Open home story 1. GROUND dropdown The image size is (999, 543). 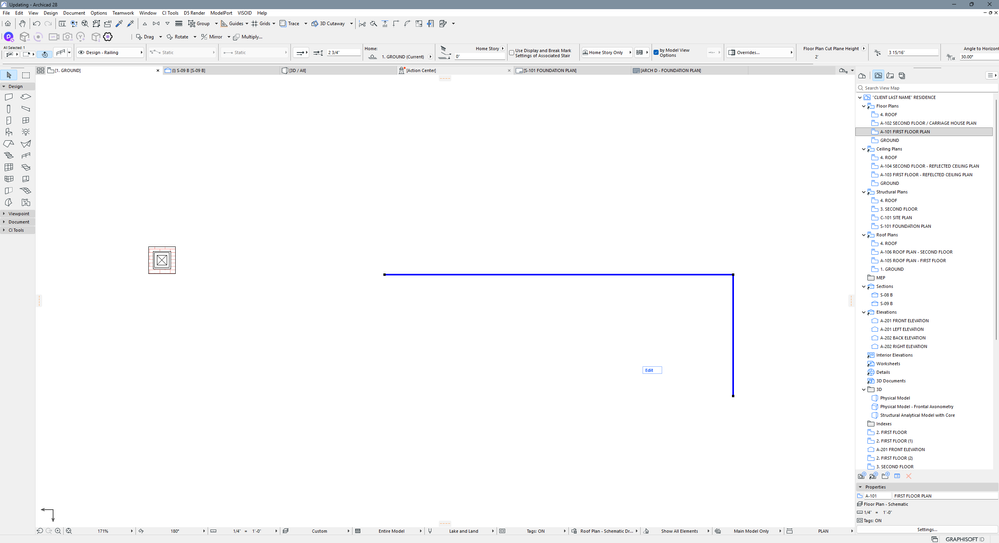tap(404, 57)
